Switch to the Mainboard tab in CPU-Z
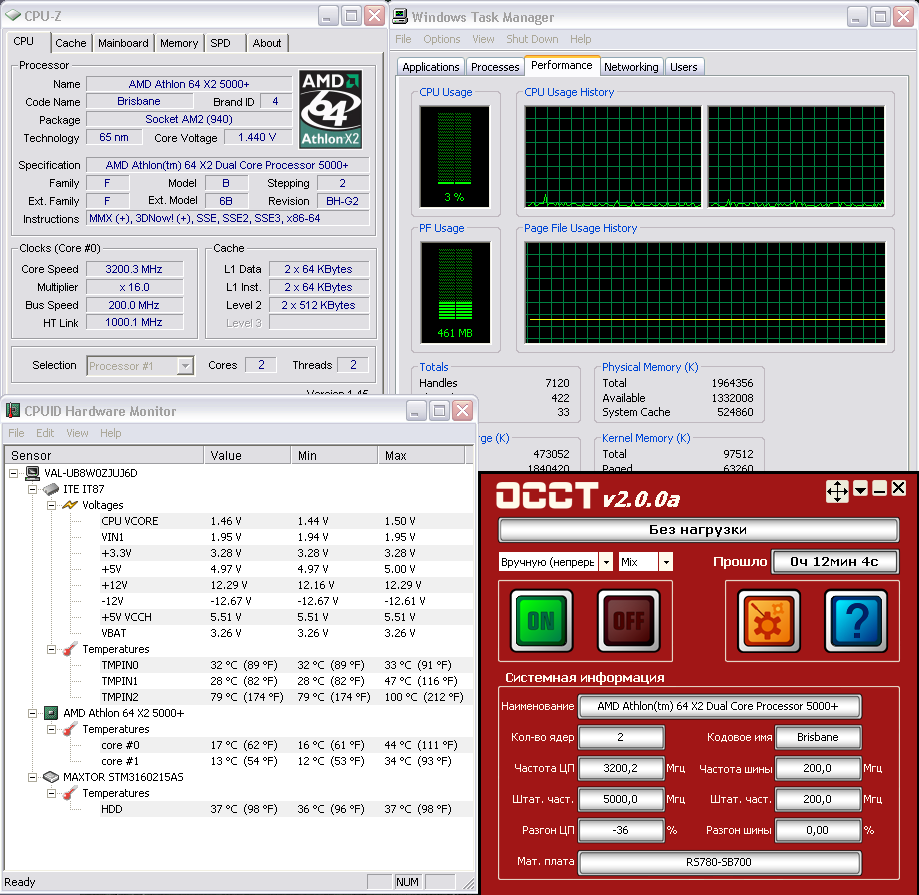Viewport: 919px width, 895px height. 123,43
